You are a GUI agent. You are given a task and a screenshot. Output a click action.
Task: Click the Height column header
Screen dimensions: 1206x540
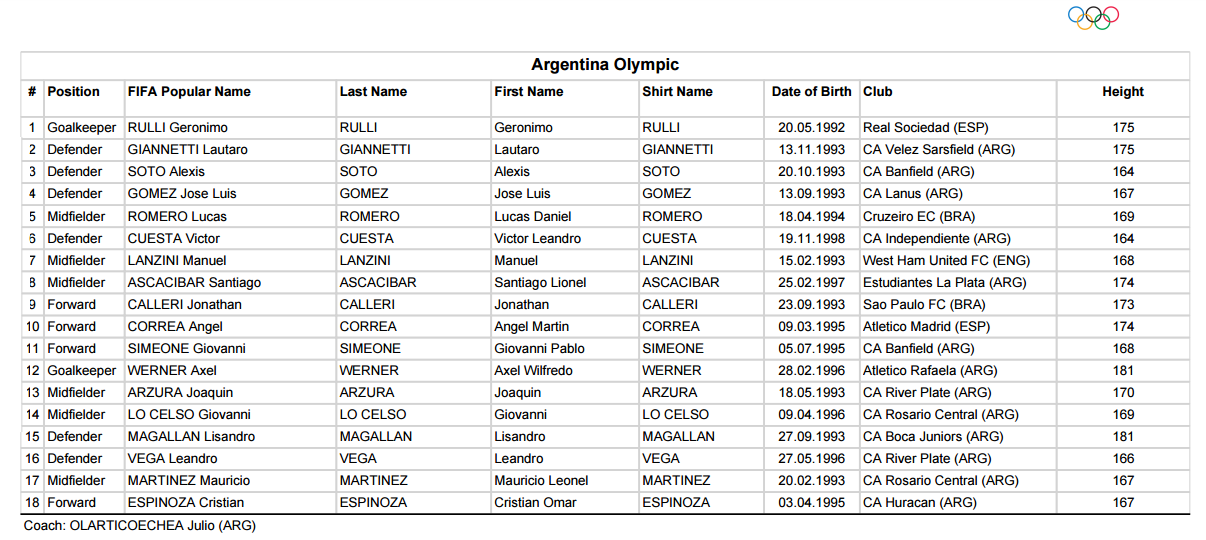(x=1123, y=91)
